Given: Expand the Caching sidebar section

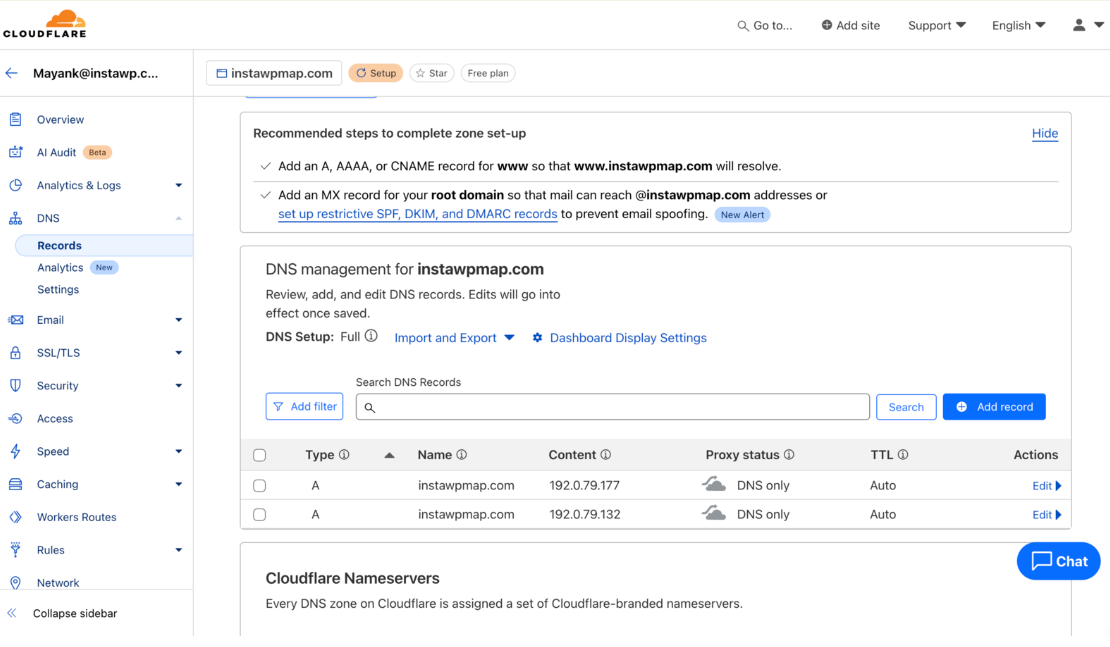Looking at the screenshot, I should 178,484.
